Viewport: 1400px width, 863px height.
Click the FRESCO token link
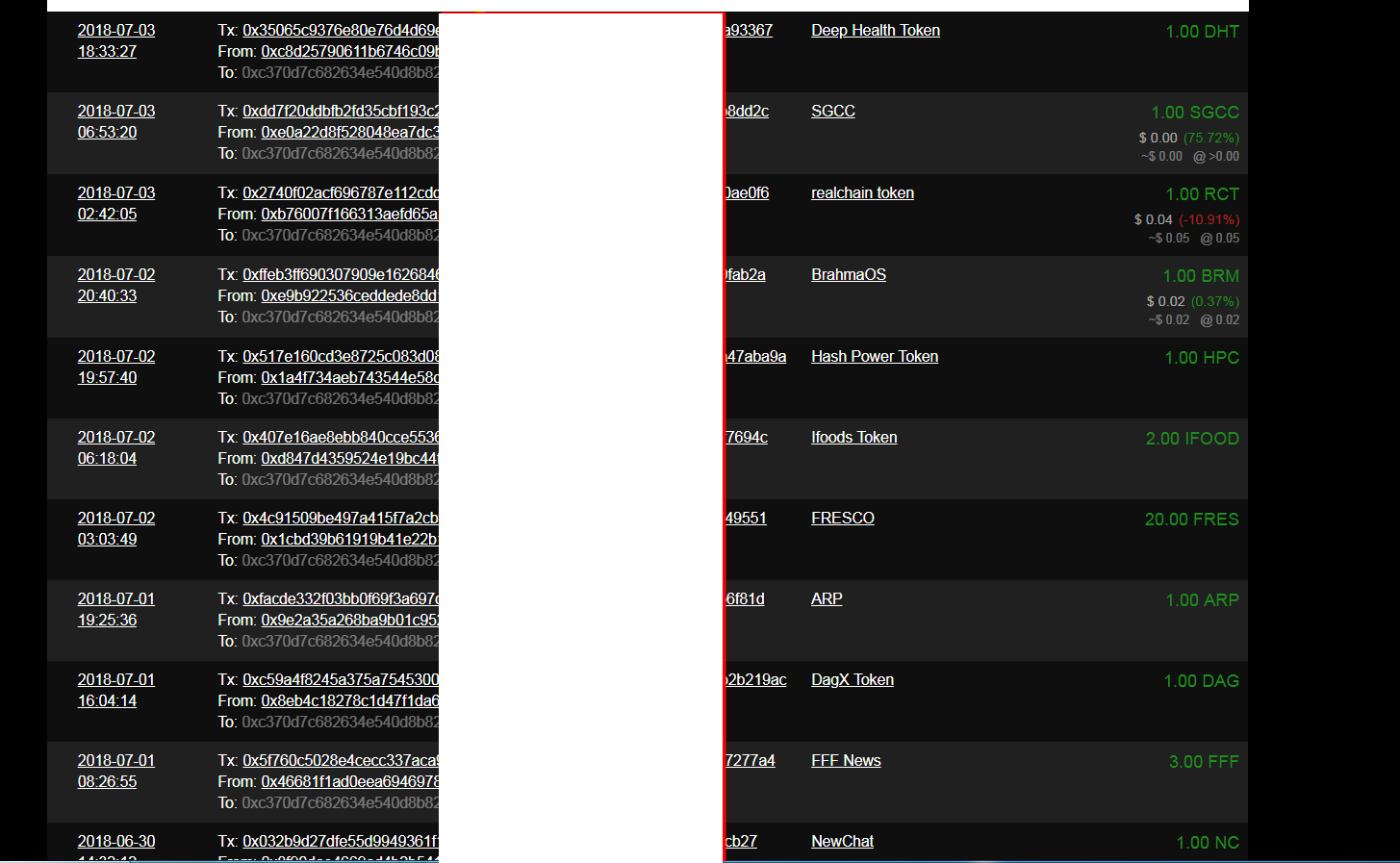(x=843, y=519)
